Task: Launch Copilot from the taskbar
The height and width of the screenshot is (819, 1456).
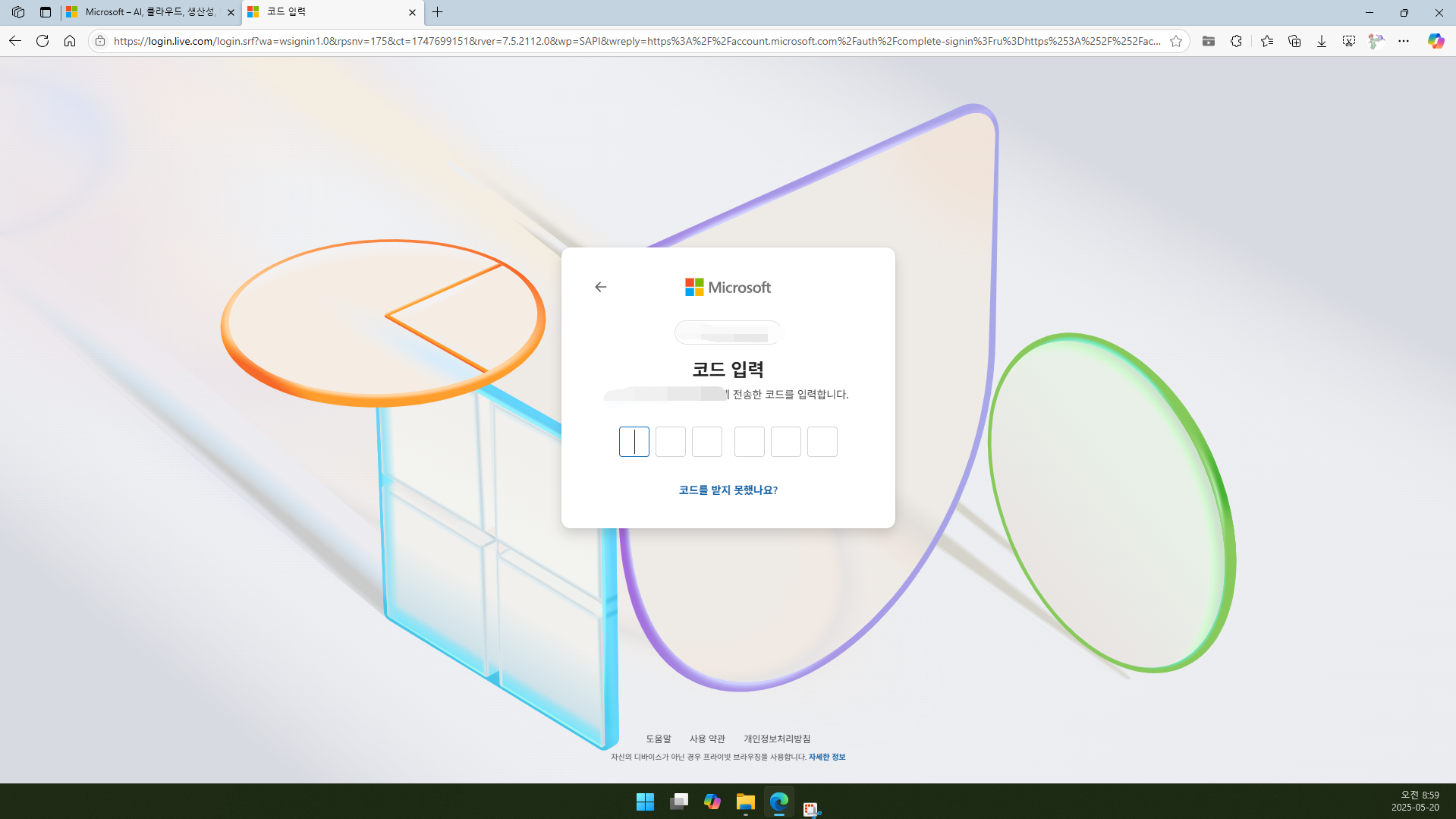Action: pyautogui.click(x=712, y=802)
